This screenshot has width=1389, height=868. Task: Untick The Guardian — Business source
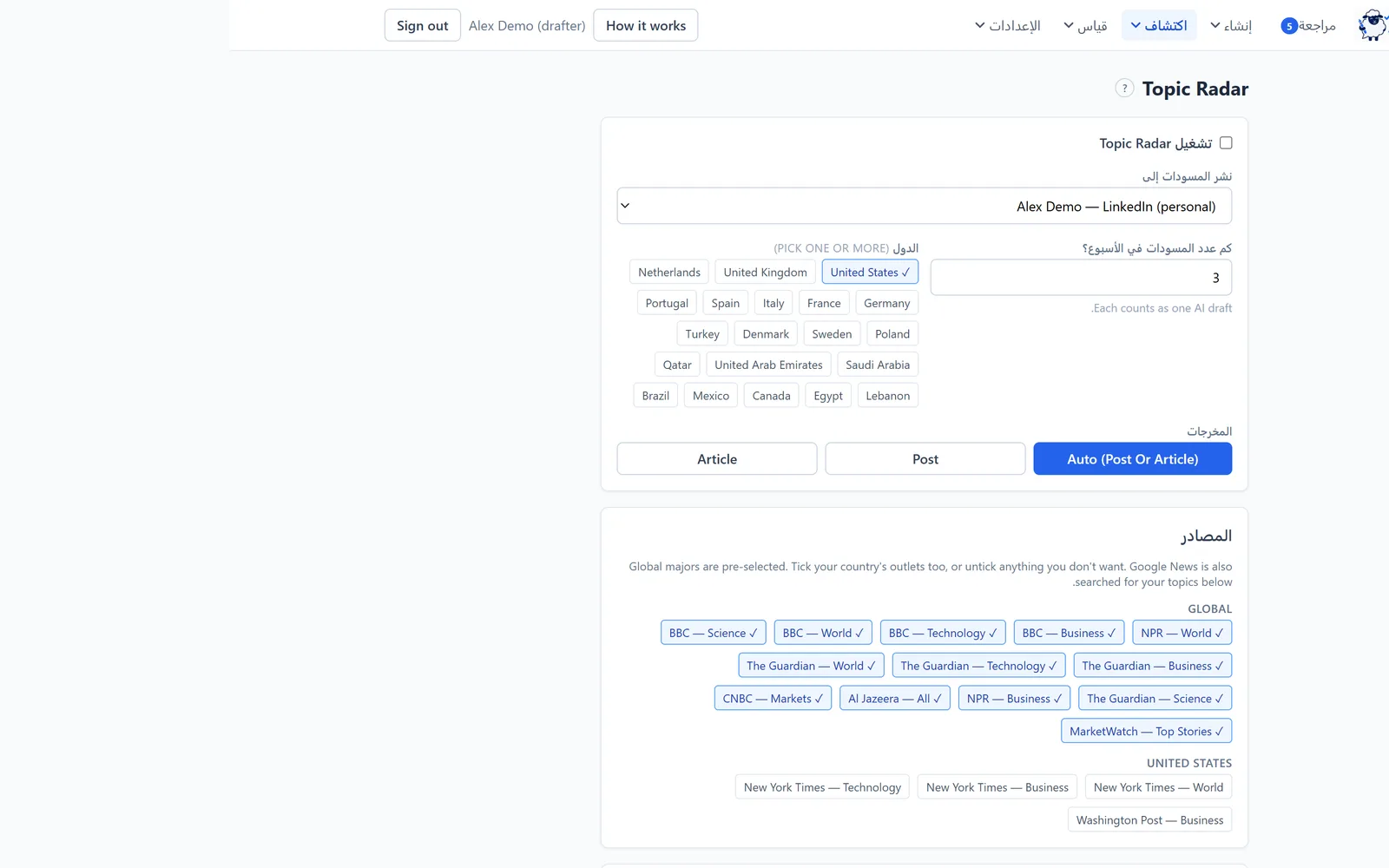[1153, 666]
